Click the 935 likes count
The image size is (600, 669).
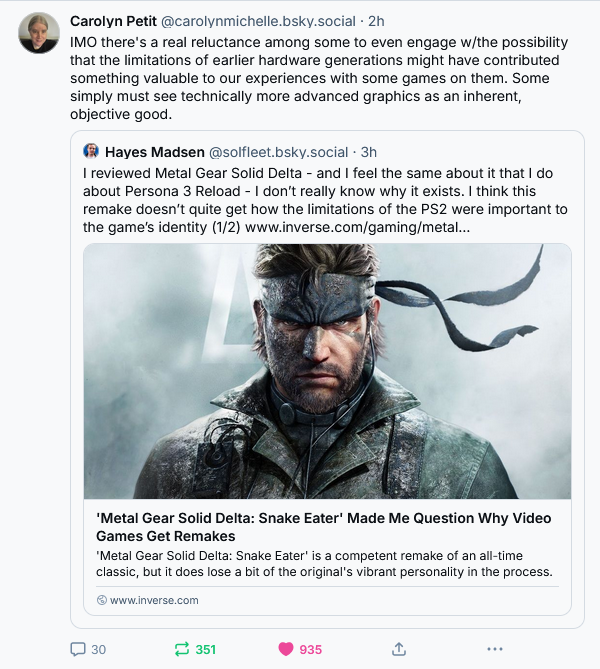coord(310,649)
